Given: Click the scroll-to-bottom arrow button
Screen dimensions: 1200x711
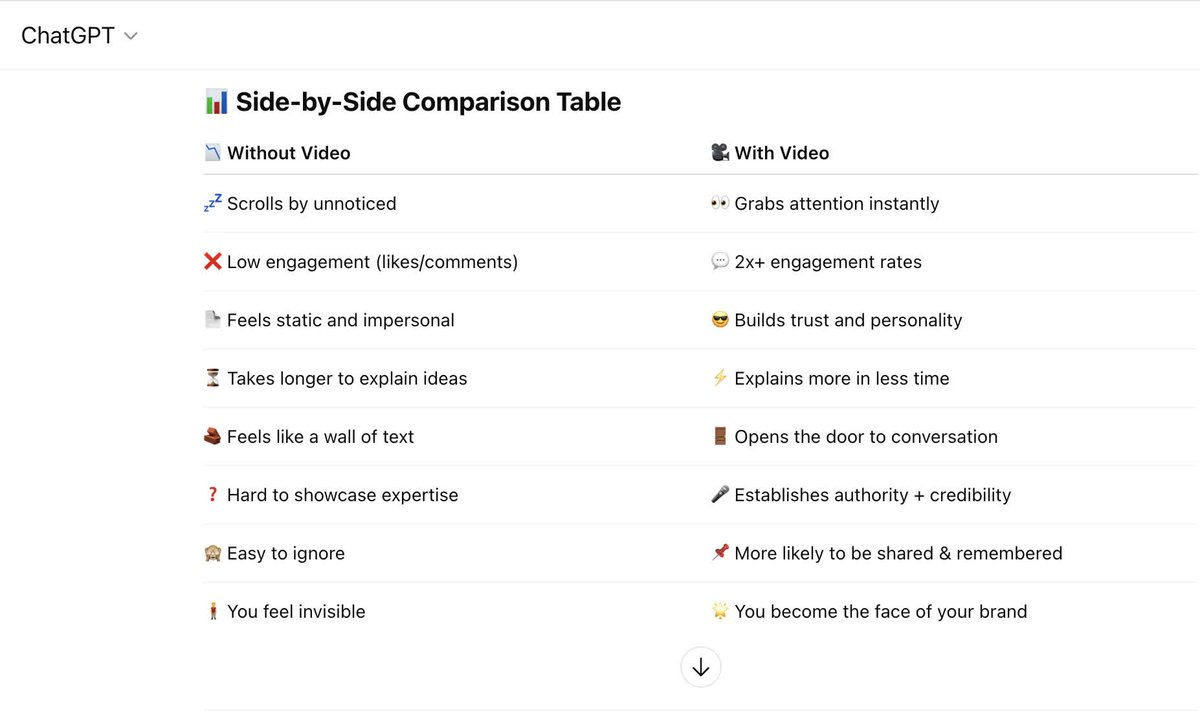Looking at the screenshot, I should (x=700, y=667).
